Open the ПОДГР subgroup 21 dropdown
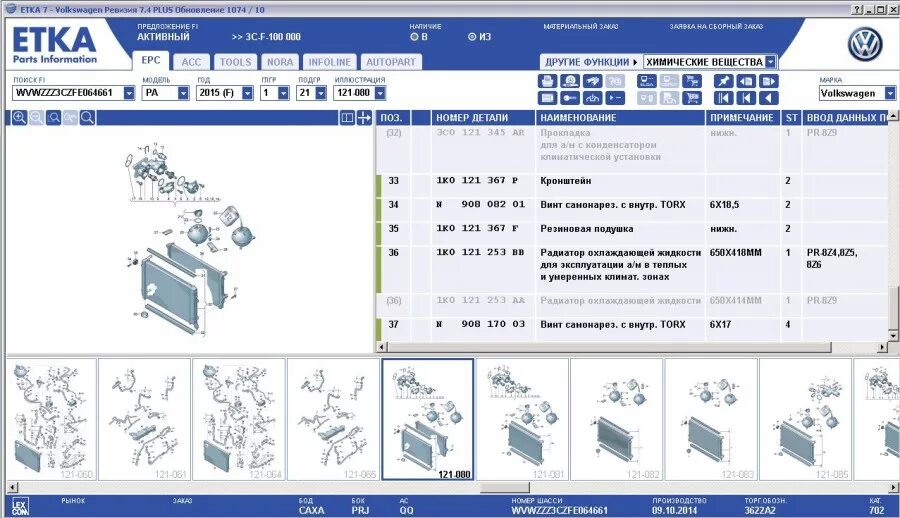 [x=321, y=93]
